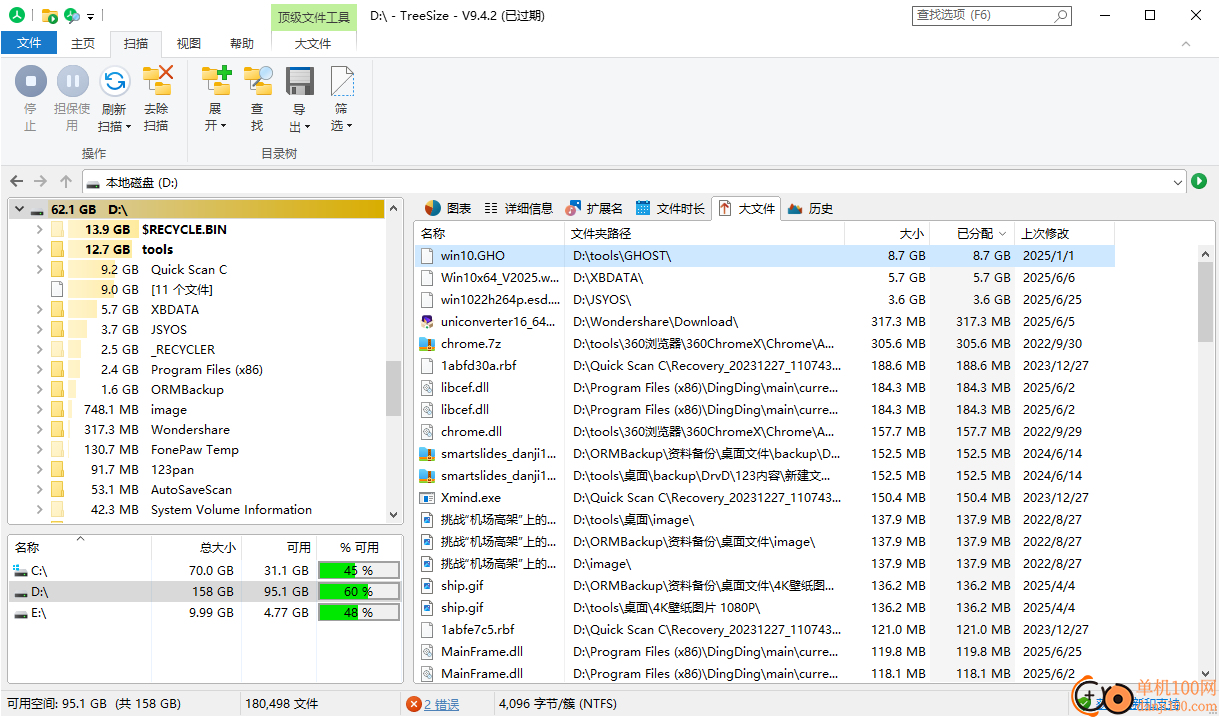
Task: Select the FonePaw Temp folder row
Action: point(195,450)
